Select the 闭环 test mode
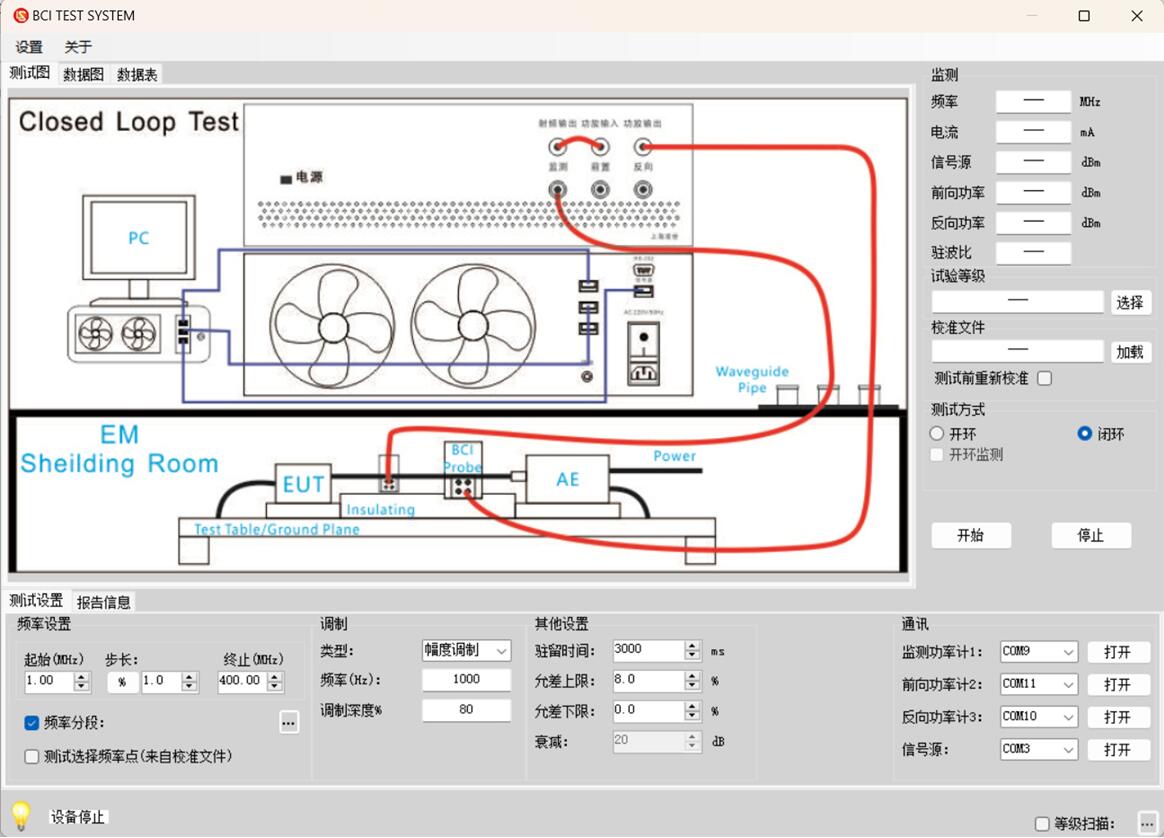This screenshot has width=1164, height=838. click(1084, 433)
